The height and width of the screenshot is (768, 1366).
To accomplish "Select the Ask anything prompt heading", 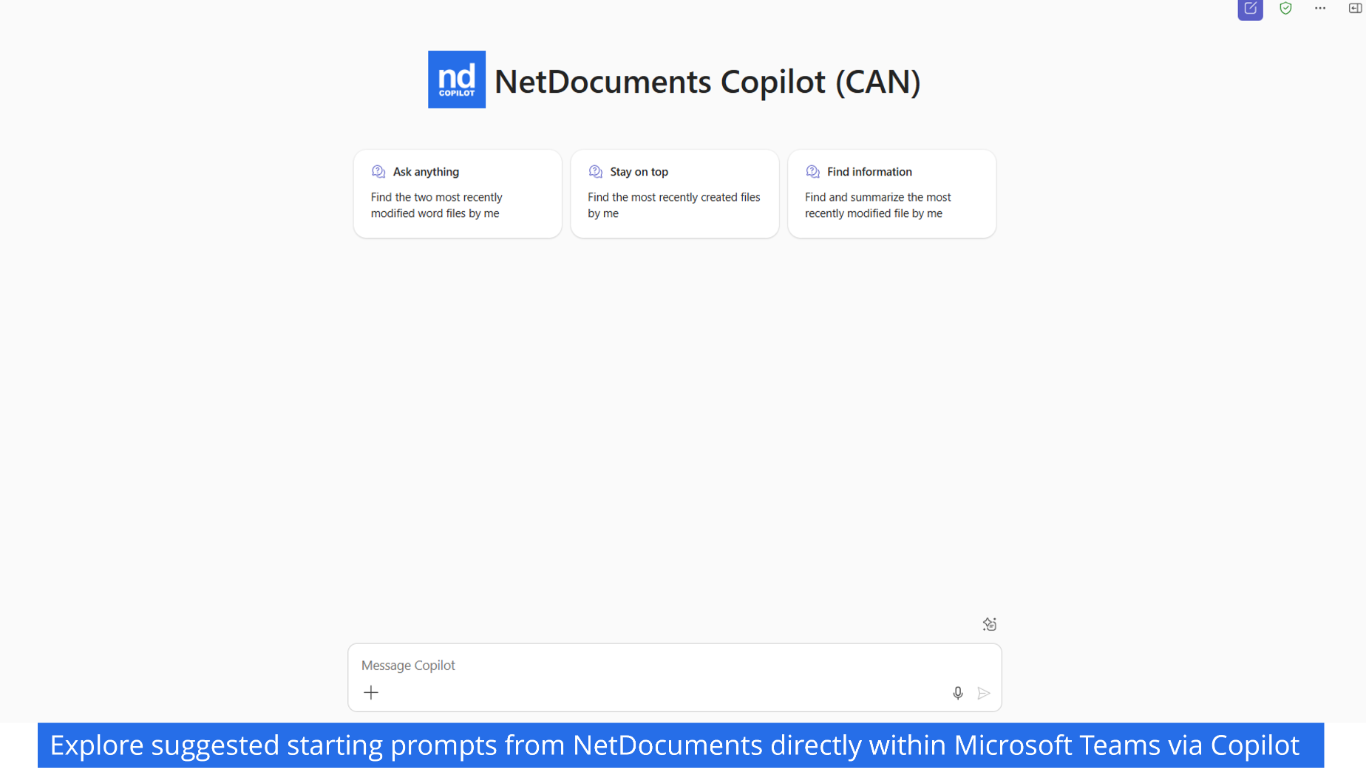I will click(426, 172).
